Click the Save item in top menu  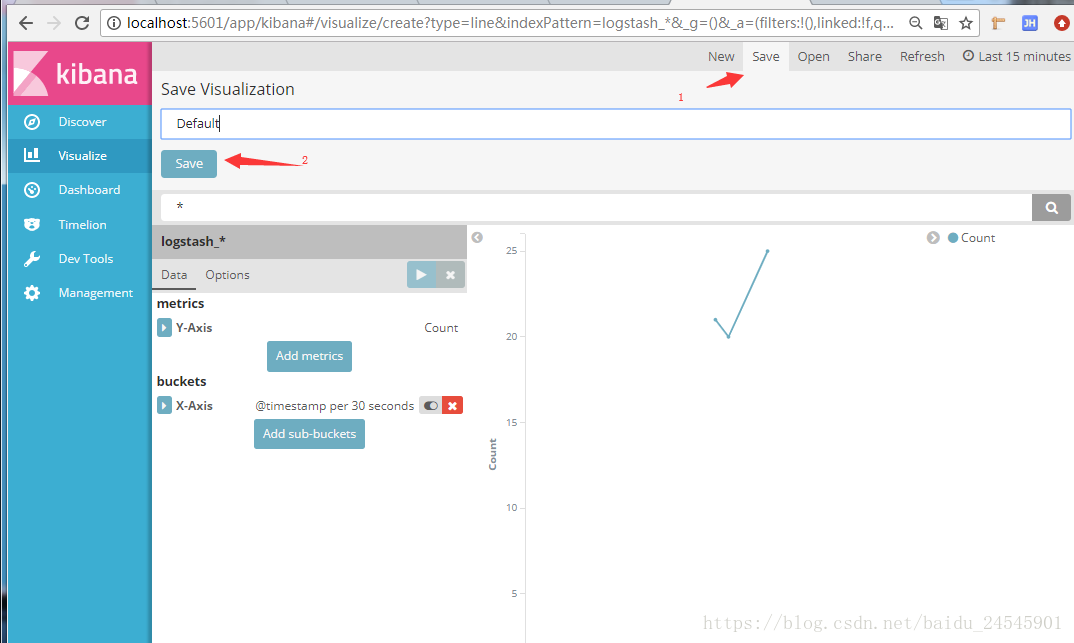click(766, 56)
